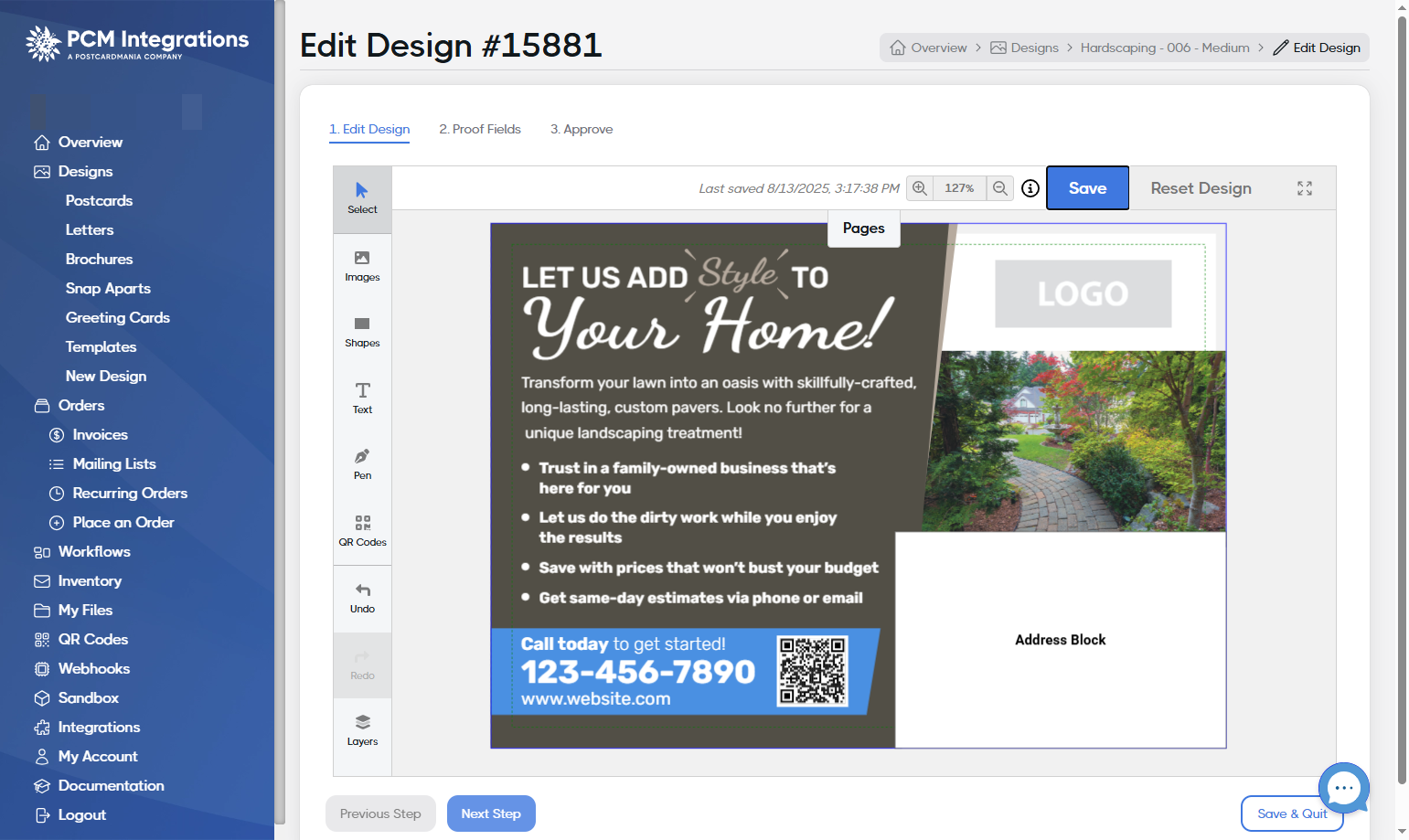Choose the Select arrow tool
The image size is (1409, 840).
coord(362,199)
